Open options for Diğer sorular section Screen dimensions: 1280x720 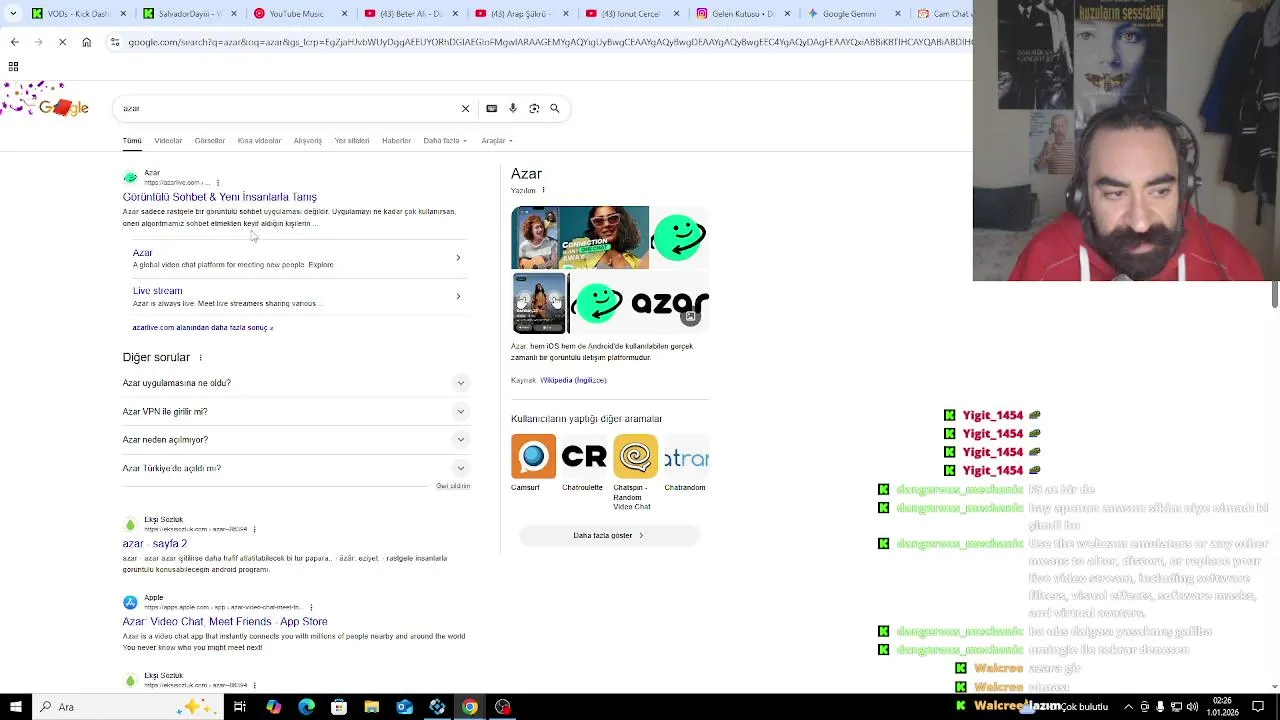tap(200, 357)
